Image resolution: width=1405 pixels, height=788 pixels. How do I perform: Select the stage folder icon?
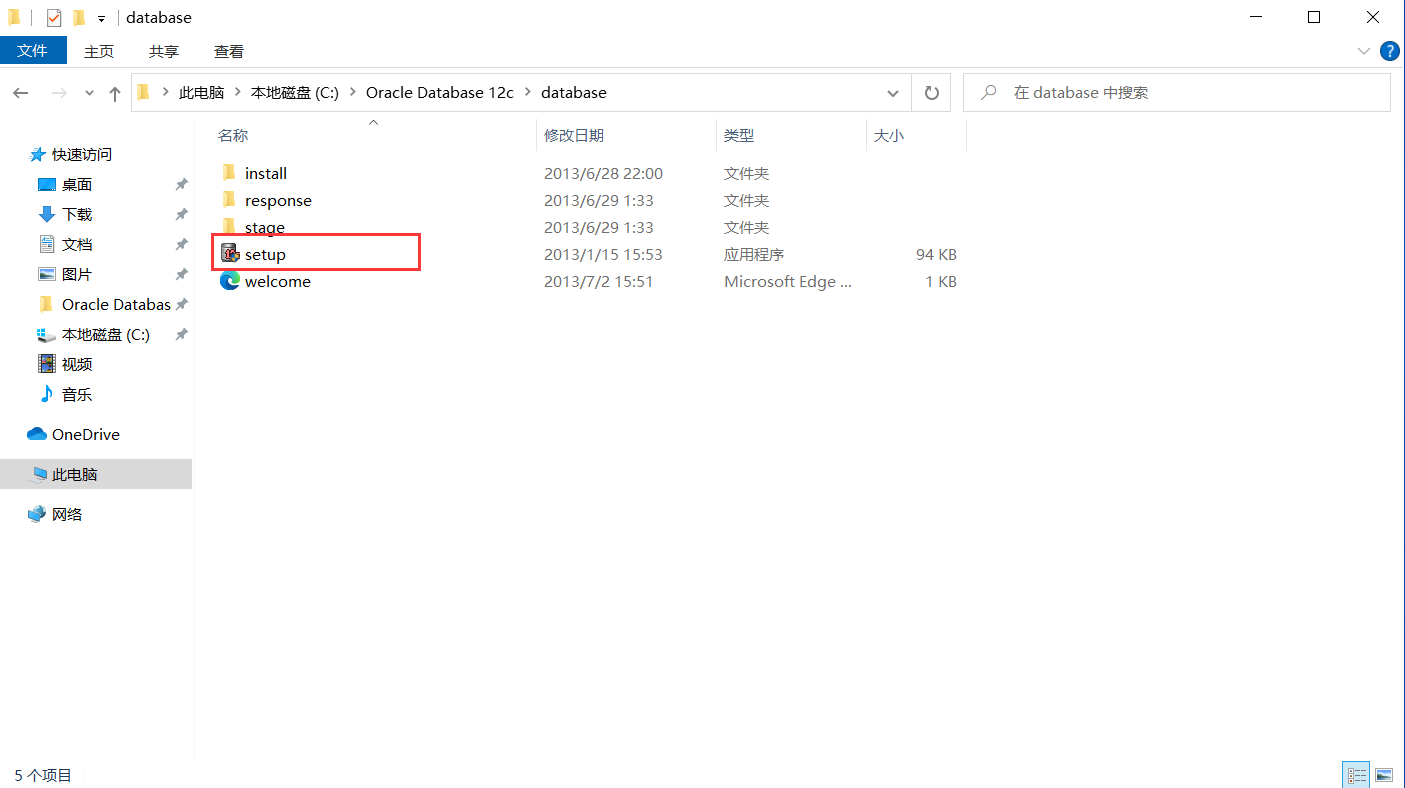229,227
